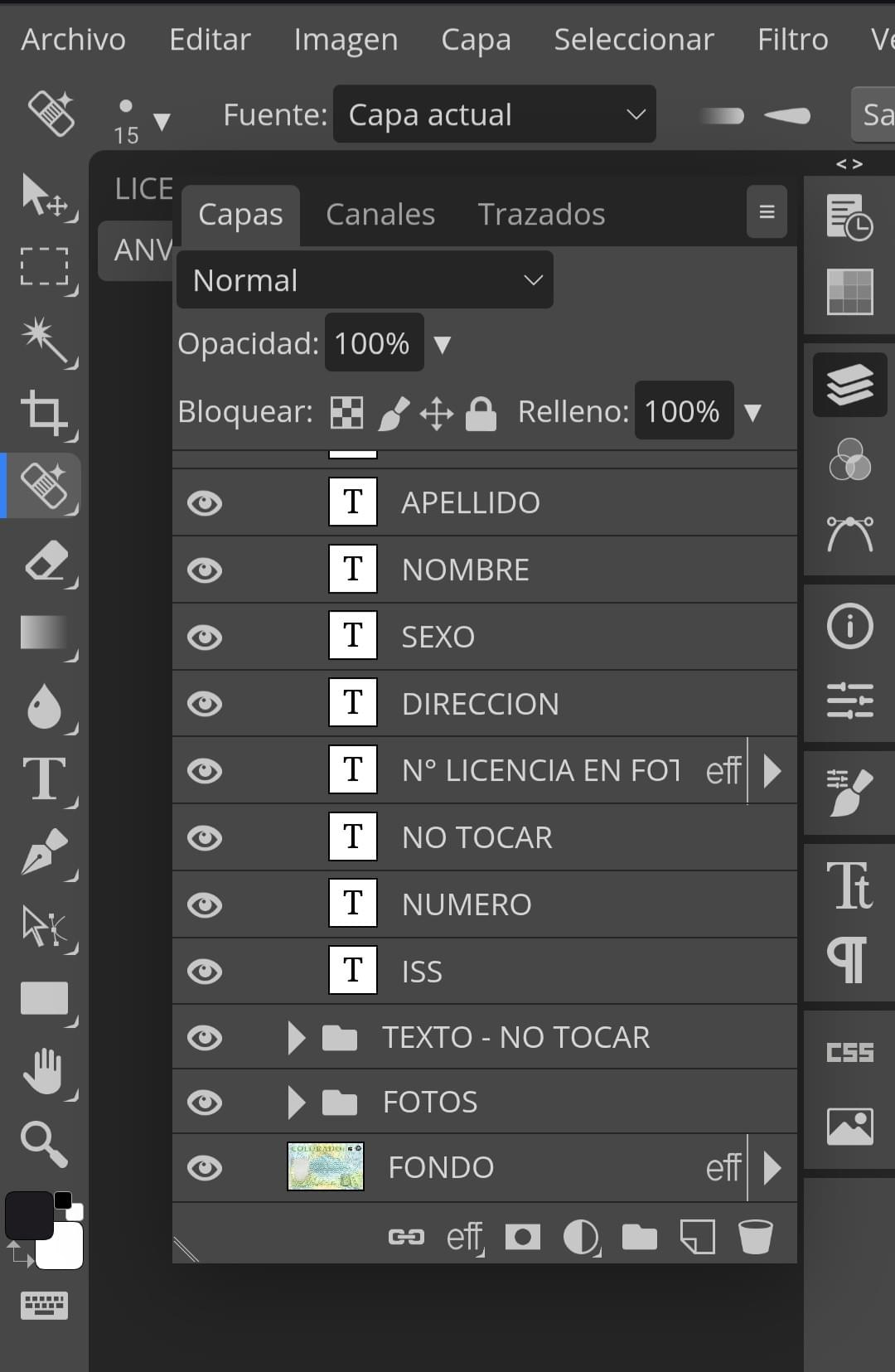The height and width of the screenshot is (1372, 895).
Task: Open the Brush settings panel icon
Action: click(x=850, y=793)
